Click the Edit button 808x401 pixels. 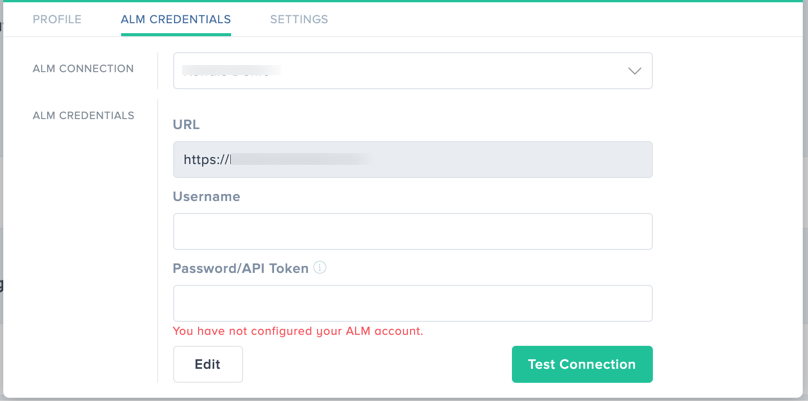pos(208,364)
